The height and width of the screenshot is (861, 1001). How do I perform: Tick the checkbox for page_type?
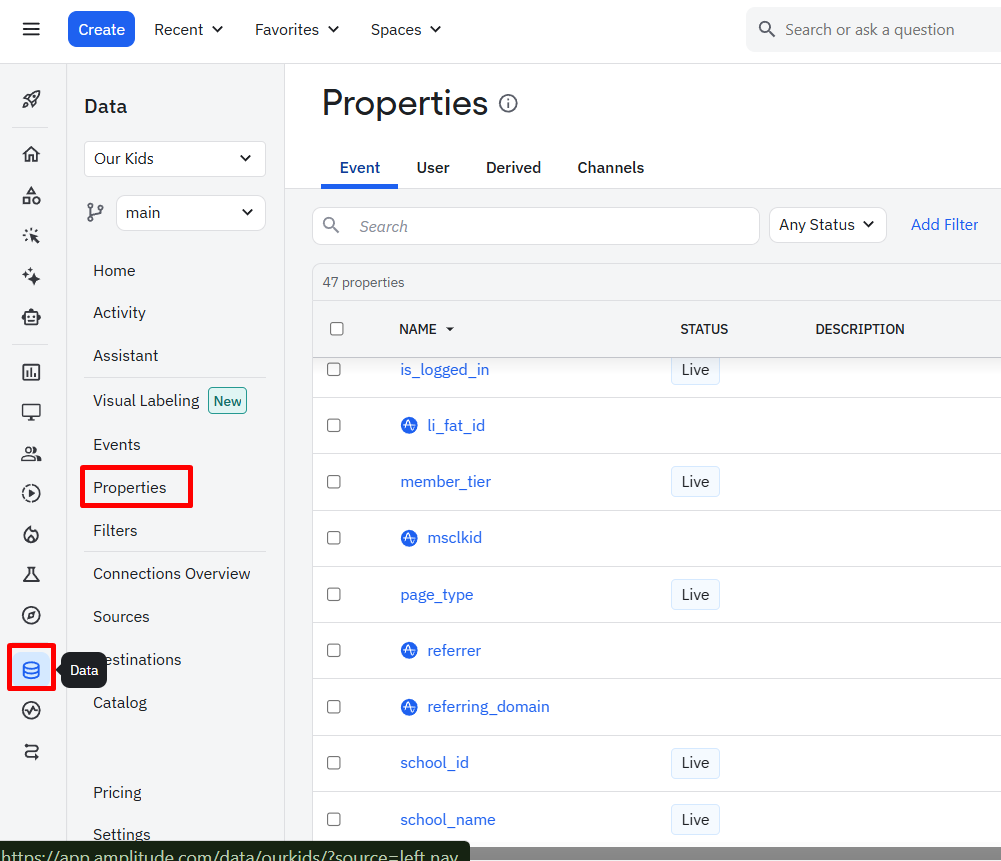click(x=334, y=594)
